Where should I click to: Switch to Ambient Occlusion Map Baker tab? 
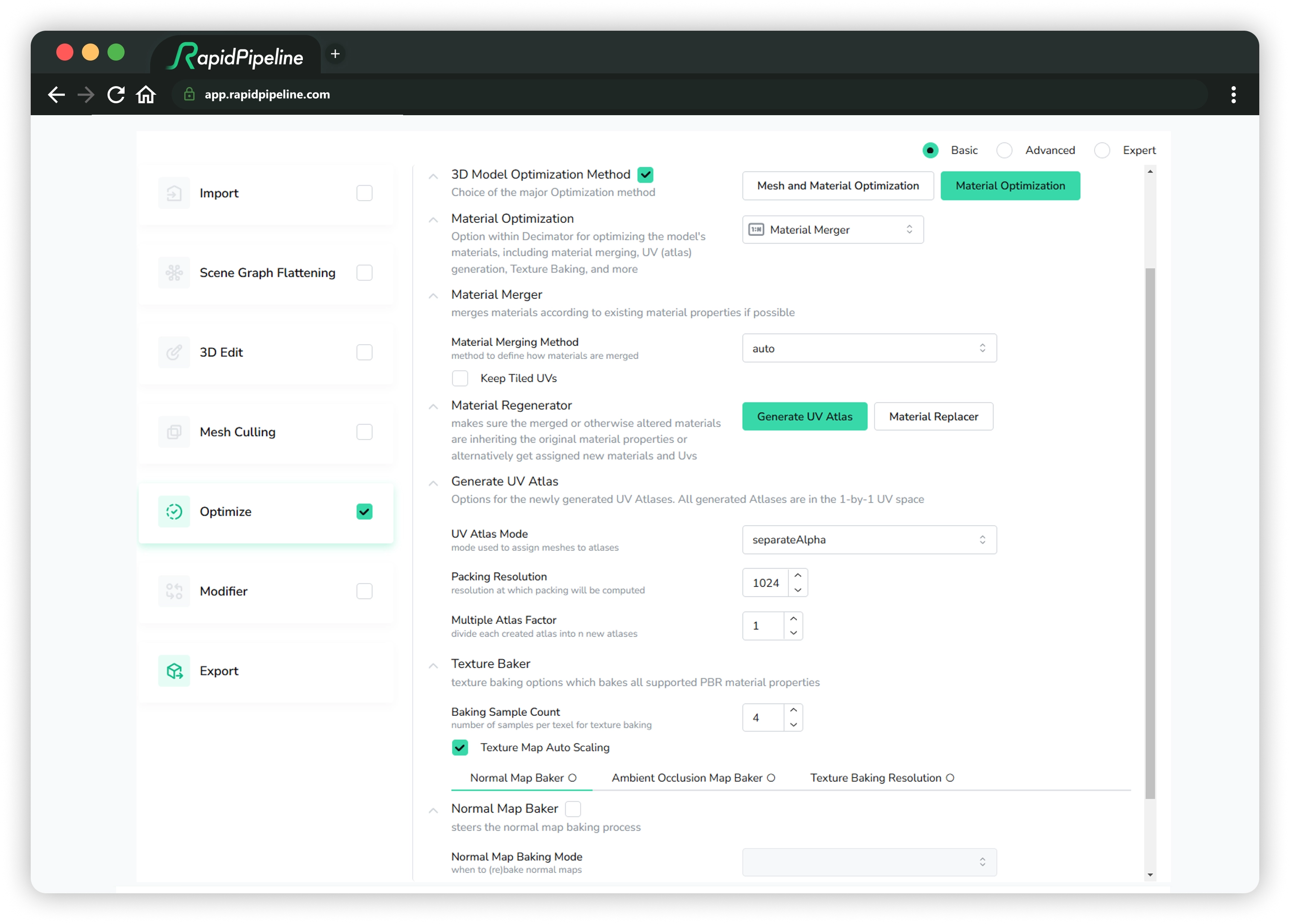click(693, 778)
